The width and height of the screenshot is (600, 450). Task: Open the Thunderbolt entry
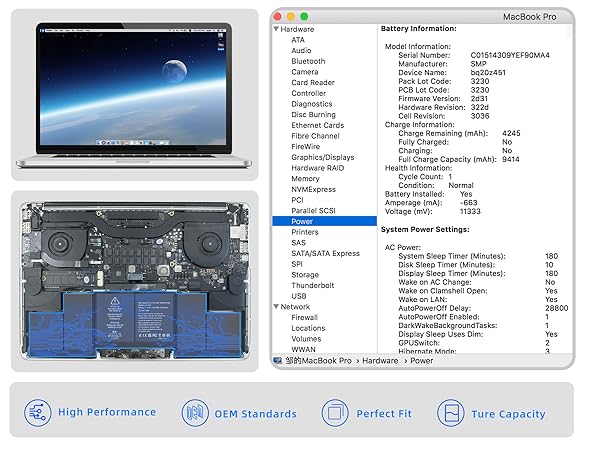pos(313,285)
